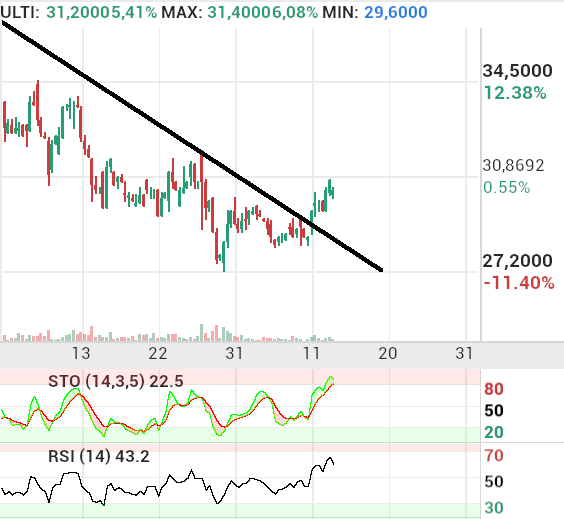Click the RSI level 30 label

tap(494, 508)
